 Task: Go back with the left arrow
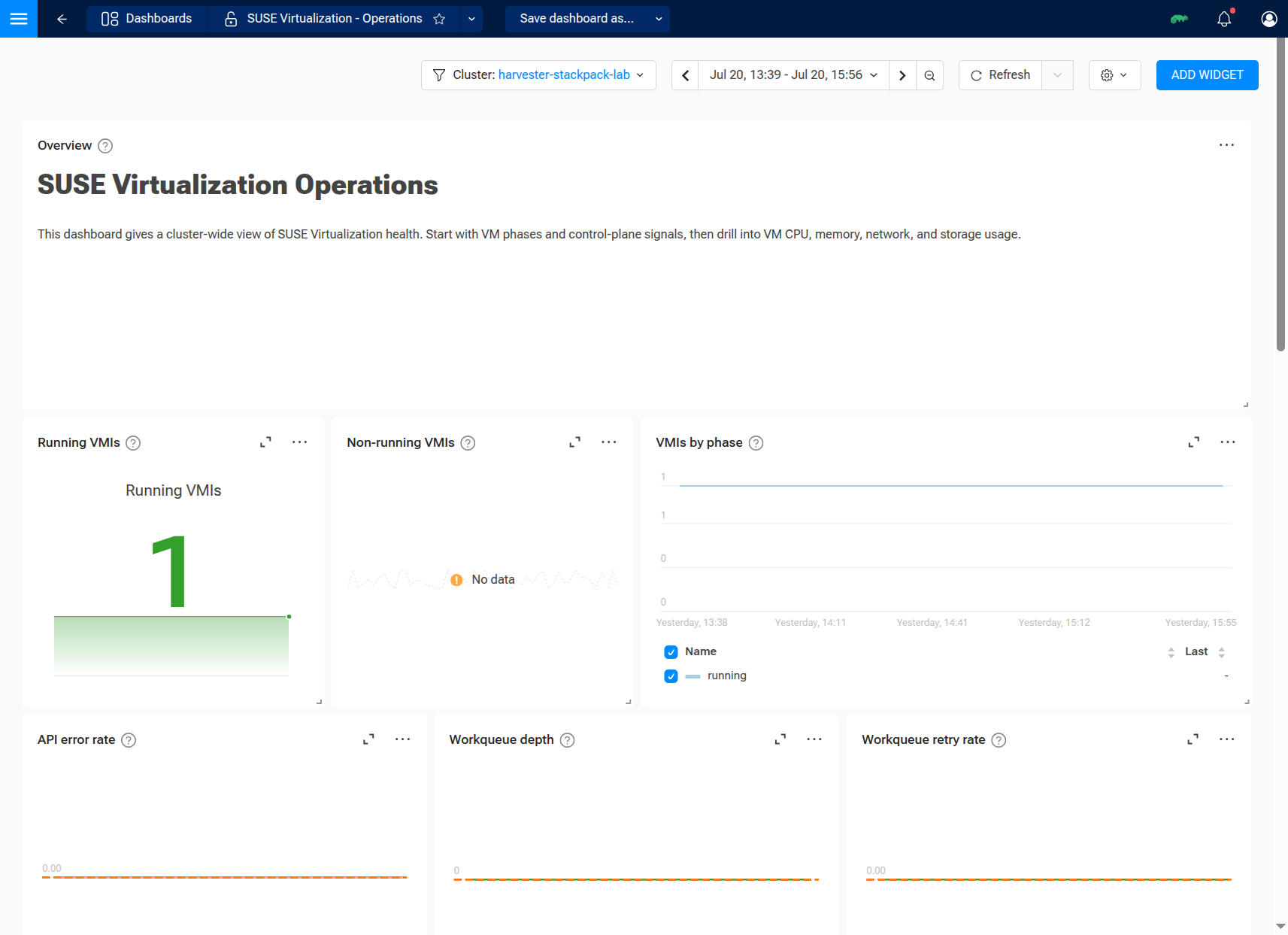coord(62,19)
